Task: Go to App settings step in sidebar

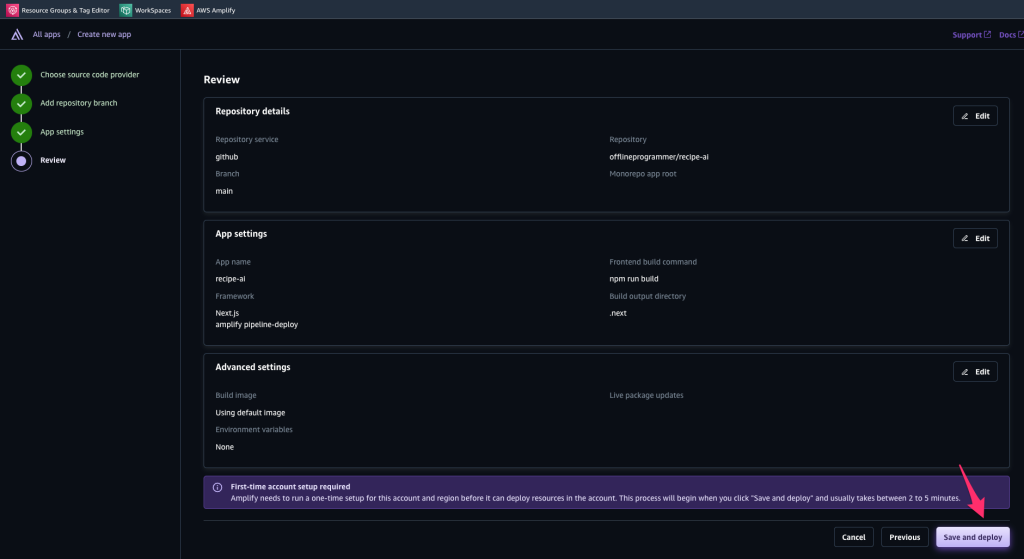Action: point(62,132)
